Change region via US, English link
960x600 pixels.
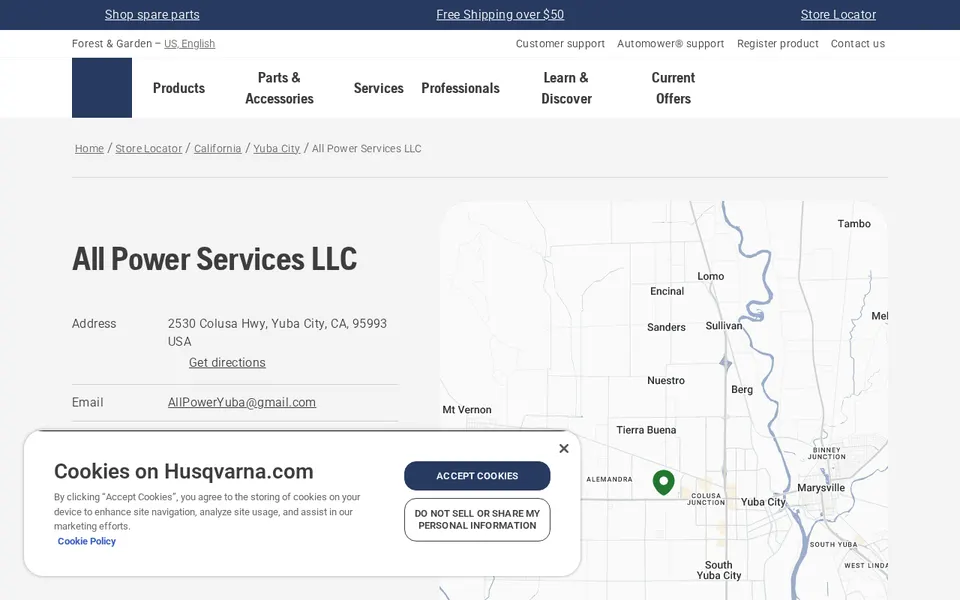click(189, 43)
